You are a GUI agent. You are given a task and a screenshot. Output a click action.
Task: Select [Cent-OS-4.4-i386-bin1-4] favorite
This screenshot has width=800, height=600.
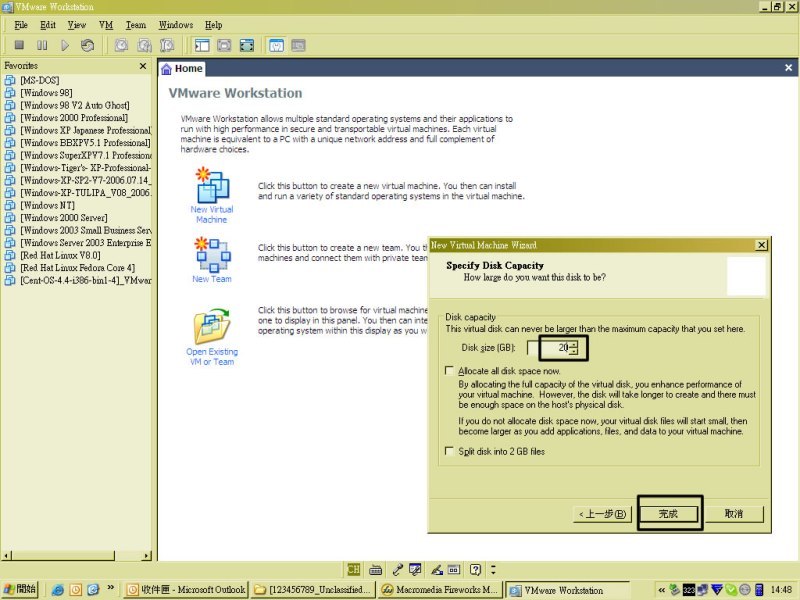(x=86, y=280)
